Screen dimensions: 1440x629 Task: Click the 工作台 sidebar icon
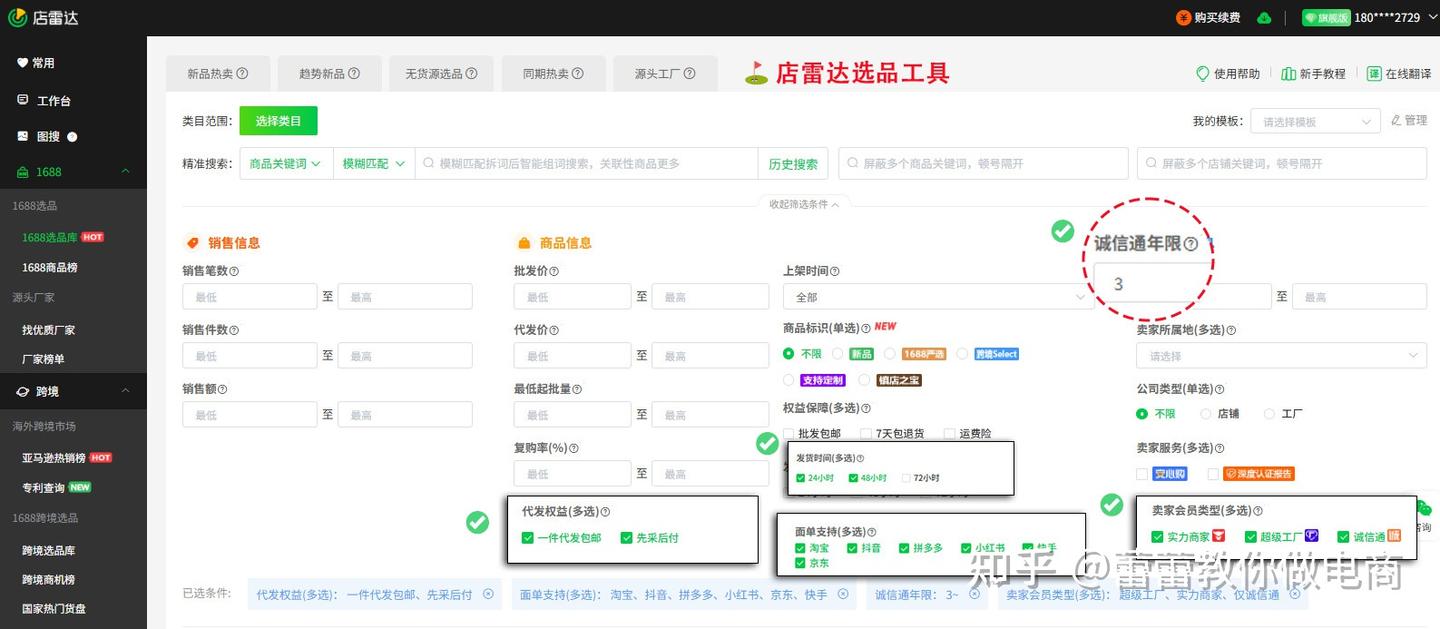pyautogui.click(x=23, y=100)
